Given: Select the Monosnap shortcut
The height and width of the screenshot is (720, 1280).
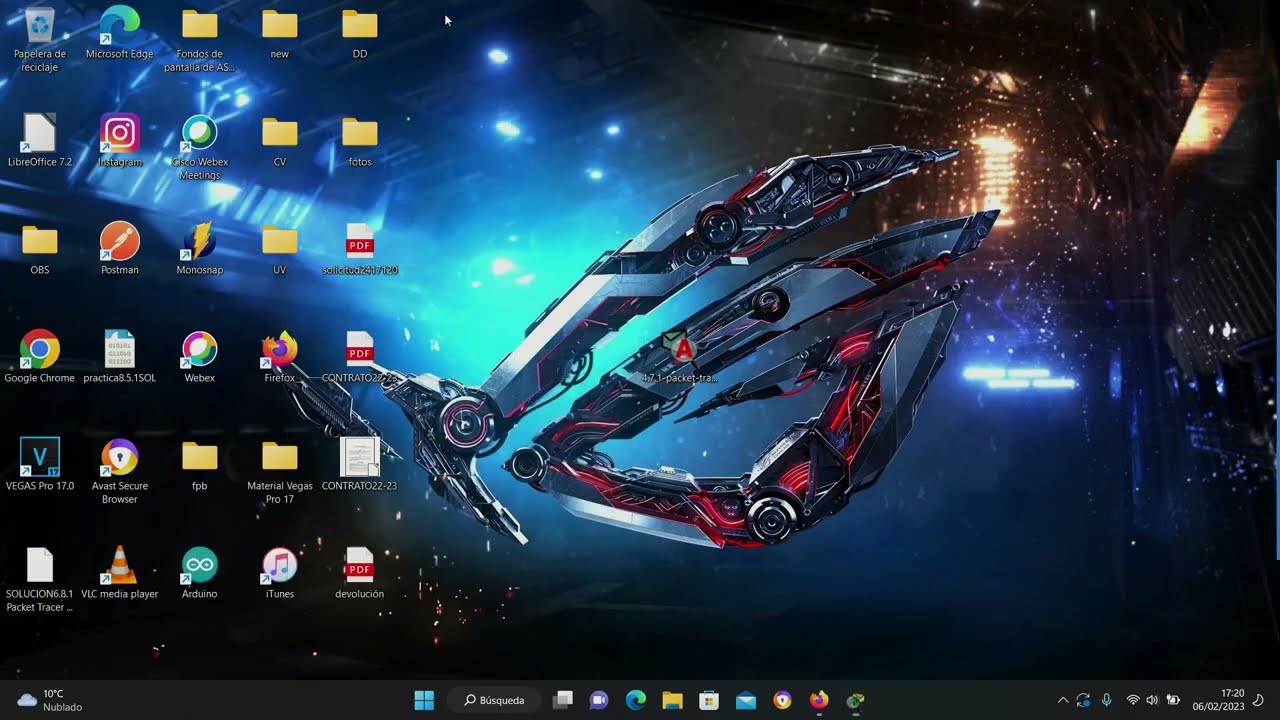Looking at the screenshot, I should pyautogui.click(x=200, y=248).
